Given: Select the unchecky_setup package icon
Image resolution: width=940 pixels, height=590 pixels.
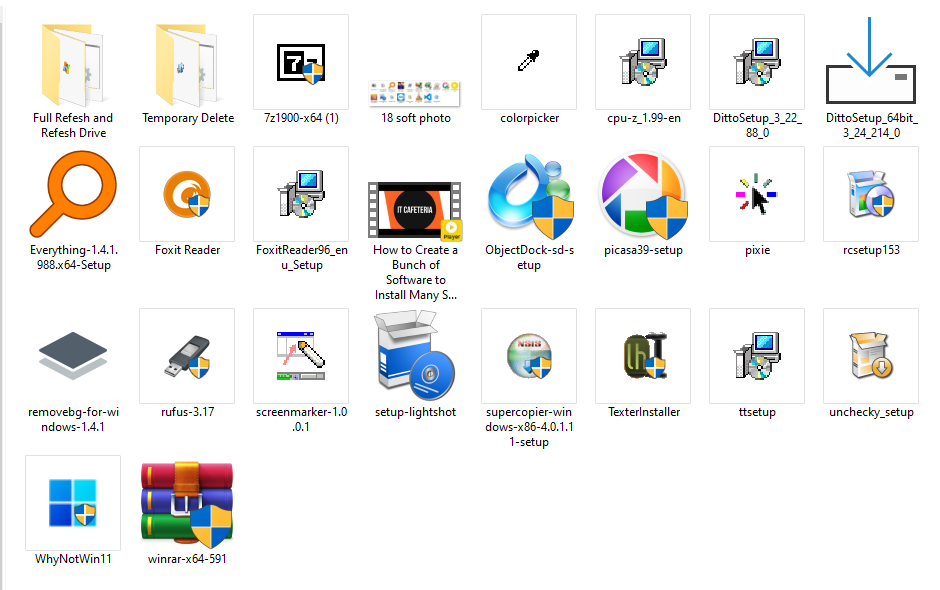Looking at the screenshot, I should pos(870,356).
